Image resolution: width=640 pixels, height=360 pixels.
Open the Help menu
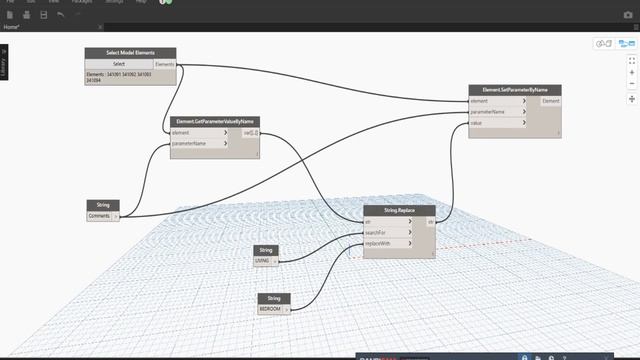tap(141, 2)
